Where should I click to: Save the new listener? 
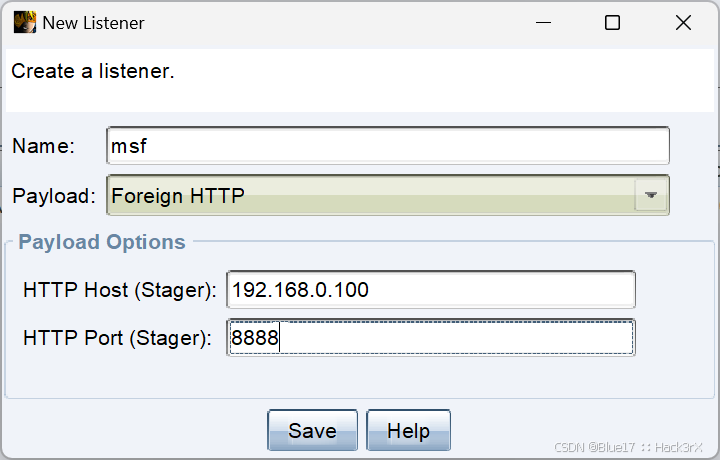click(312, 431)
